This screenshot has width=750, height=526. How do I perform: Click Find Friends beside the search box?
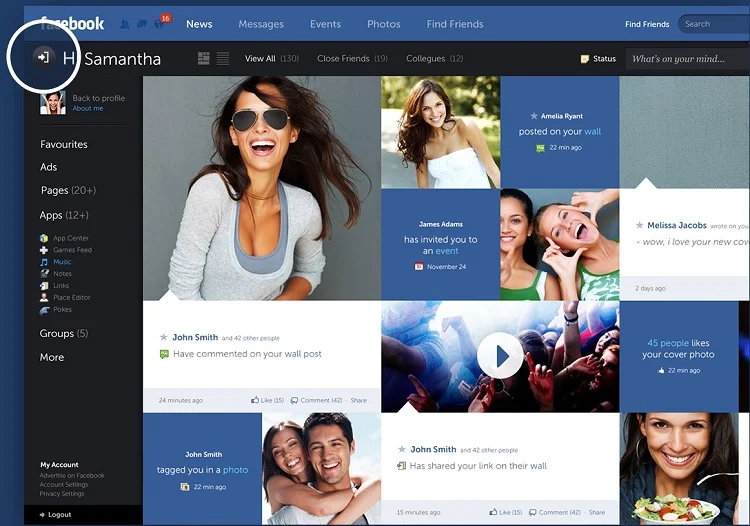(647, 24)
